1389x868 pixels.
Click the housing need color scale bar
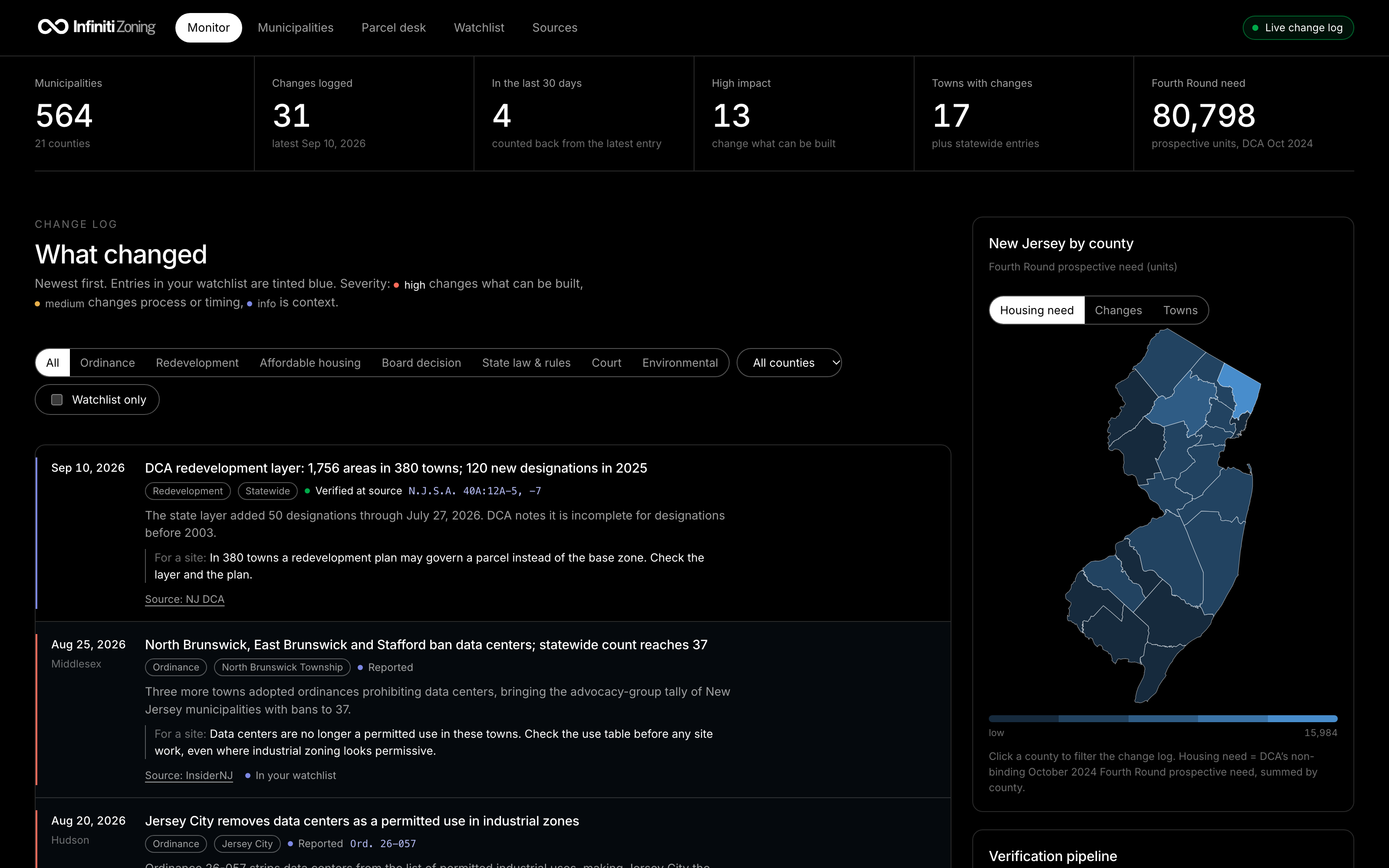click(x=1163, y=719)
